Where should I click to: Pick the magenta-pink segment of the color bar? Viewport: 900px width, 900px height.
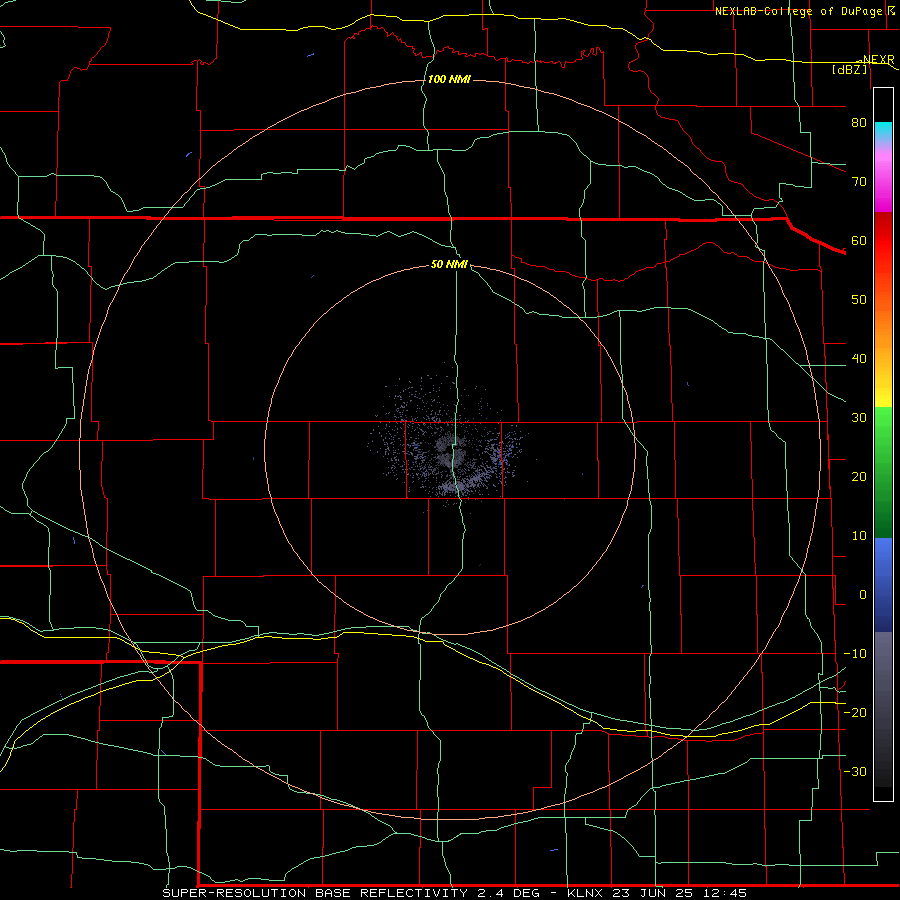click(x=883, y=181)
